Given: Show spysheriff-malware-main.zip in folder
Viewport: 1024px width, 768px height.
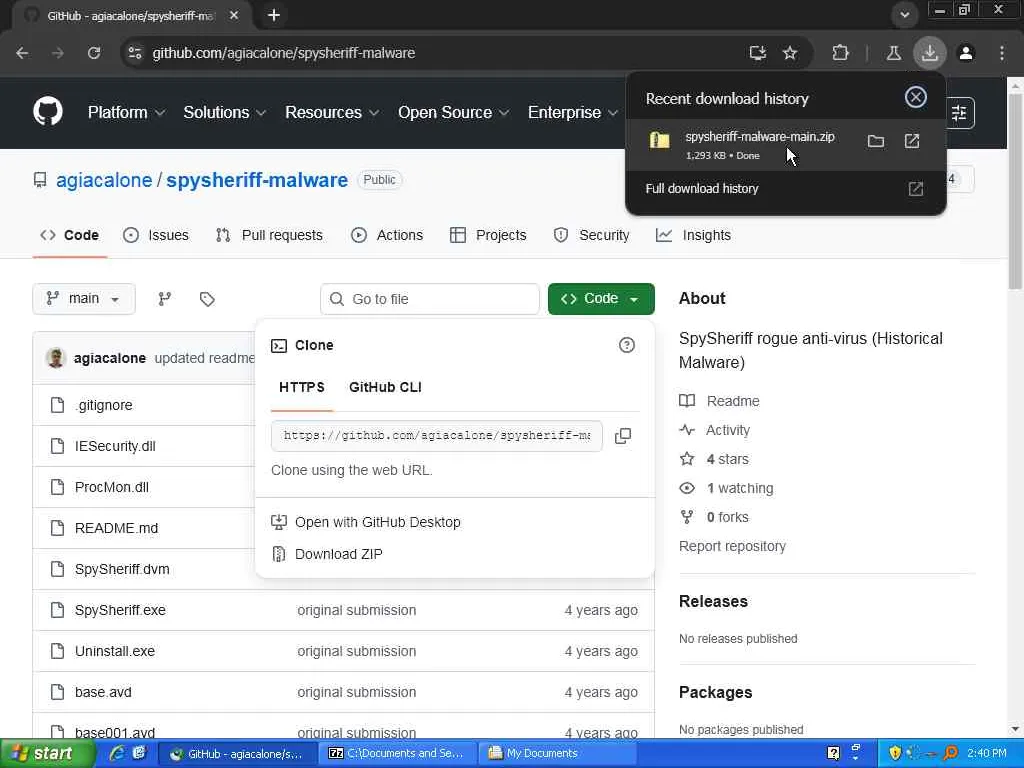Looking at the screenshot, I should click(876, 141).
